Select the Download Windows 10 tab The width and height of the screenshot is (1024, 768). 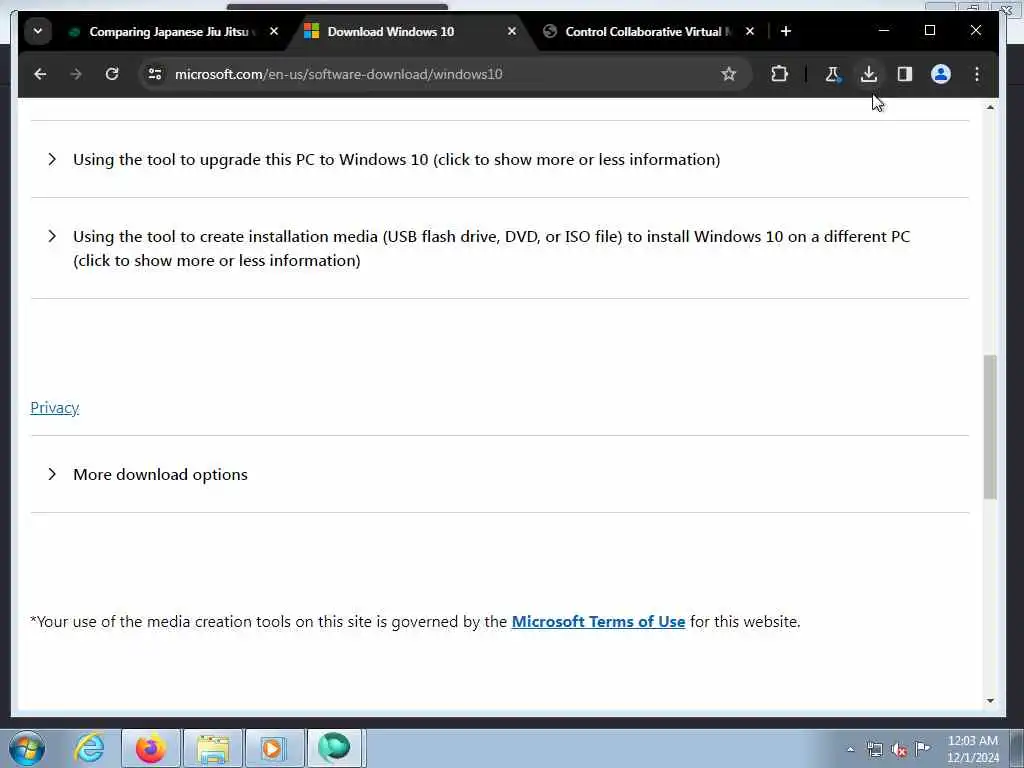click(x=413, y=31)
